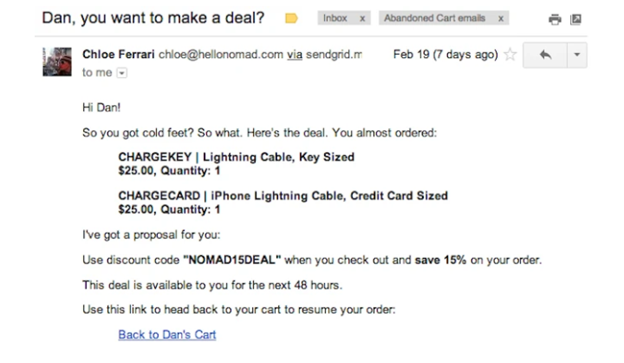
Task: Open the Inbox label
Action: (335, 18)
